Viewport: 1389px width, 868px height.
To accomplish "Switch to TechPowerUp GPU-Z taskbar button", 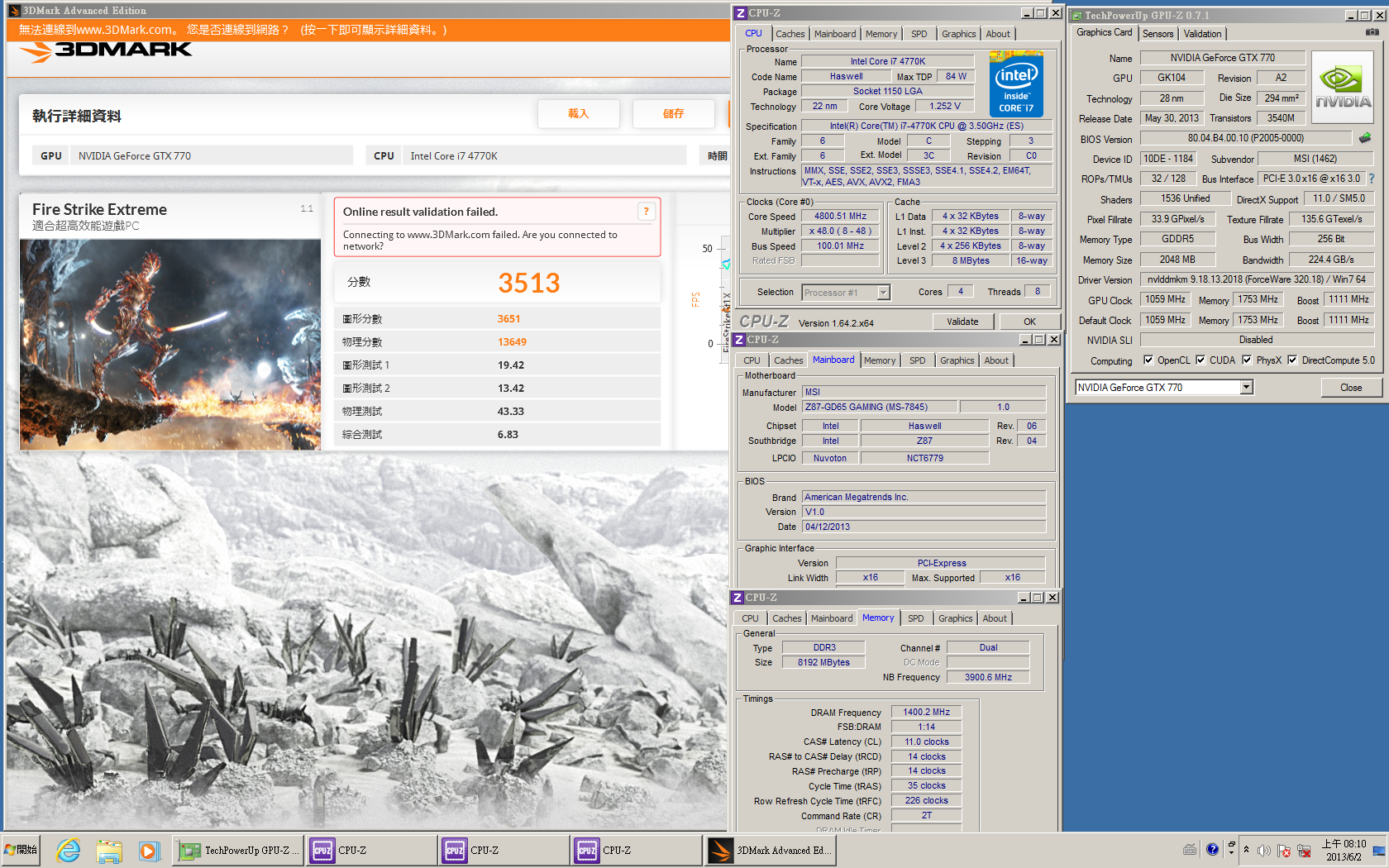I will tap(239, 850).
